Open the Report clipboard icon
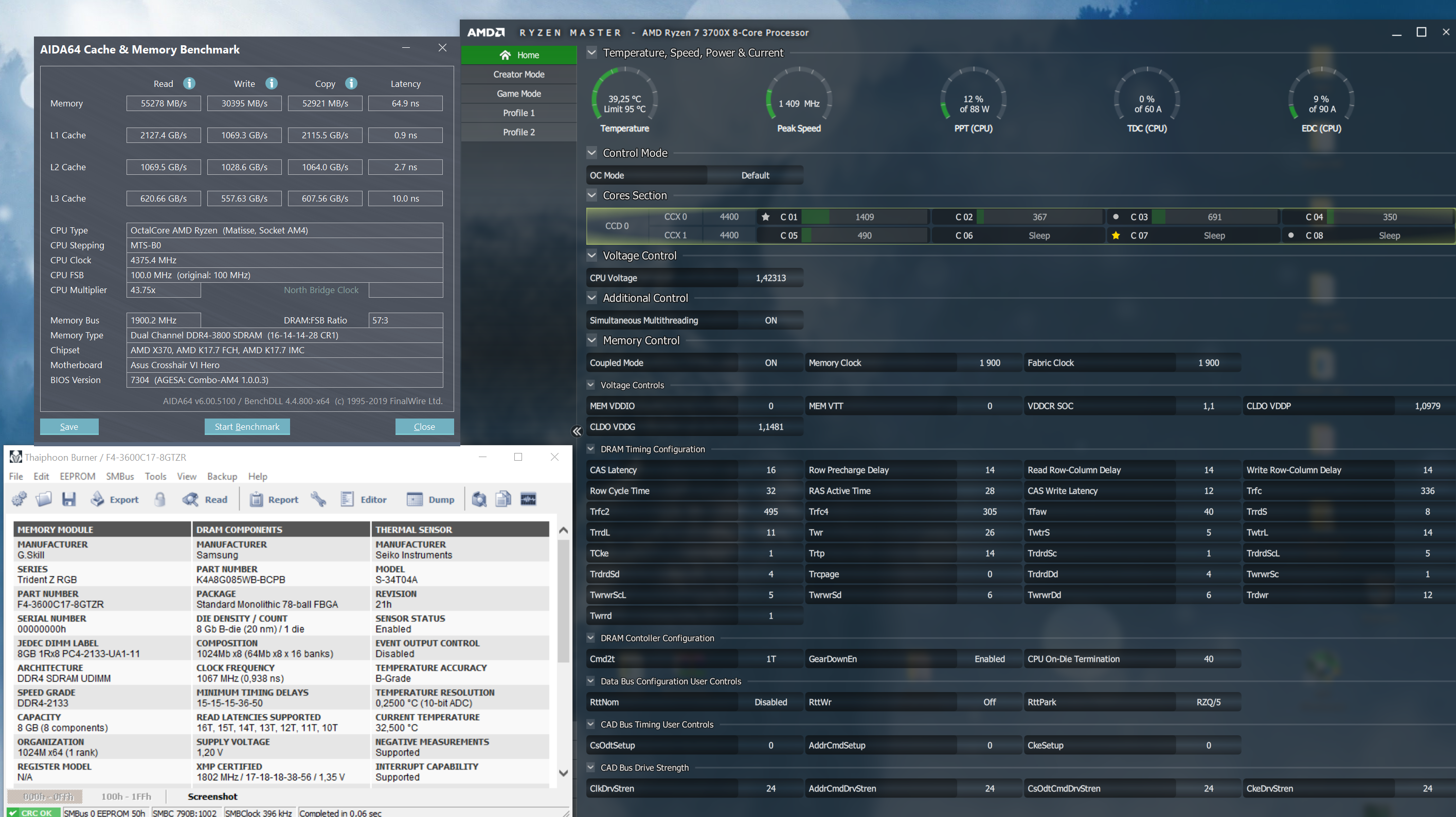Screen dimensions: 1456x817 pyautogui.click(x=256, y=499)
